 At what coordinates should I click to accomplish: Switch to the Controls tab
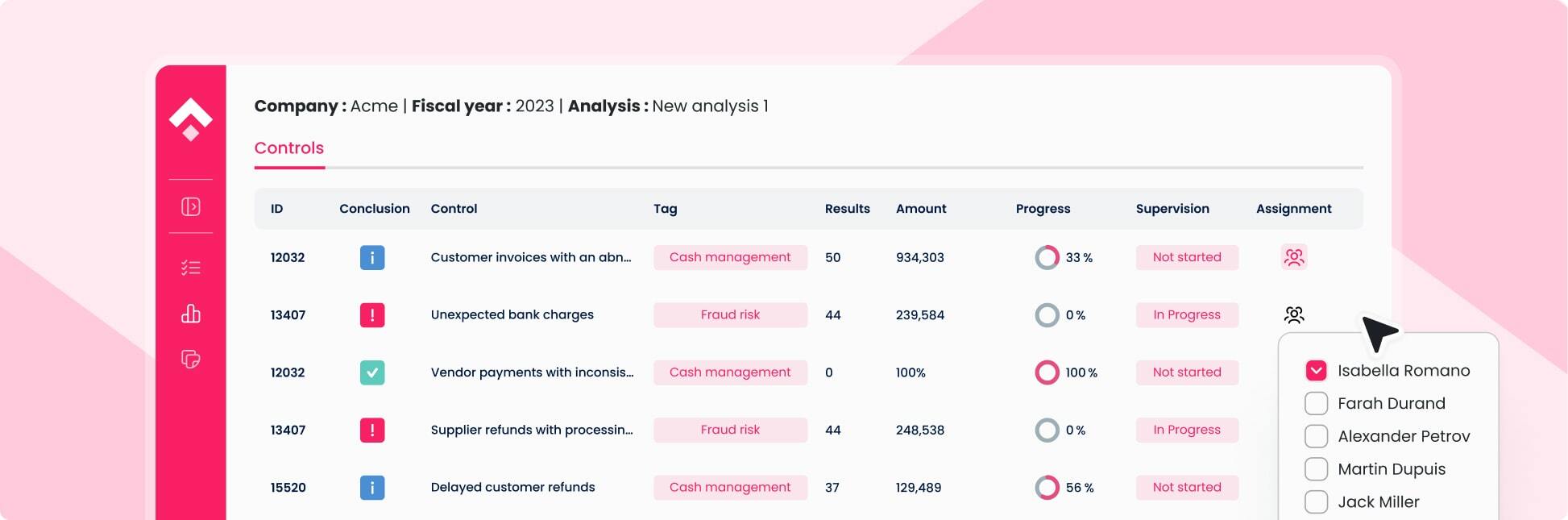tap(288, 148)
